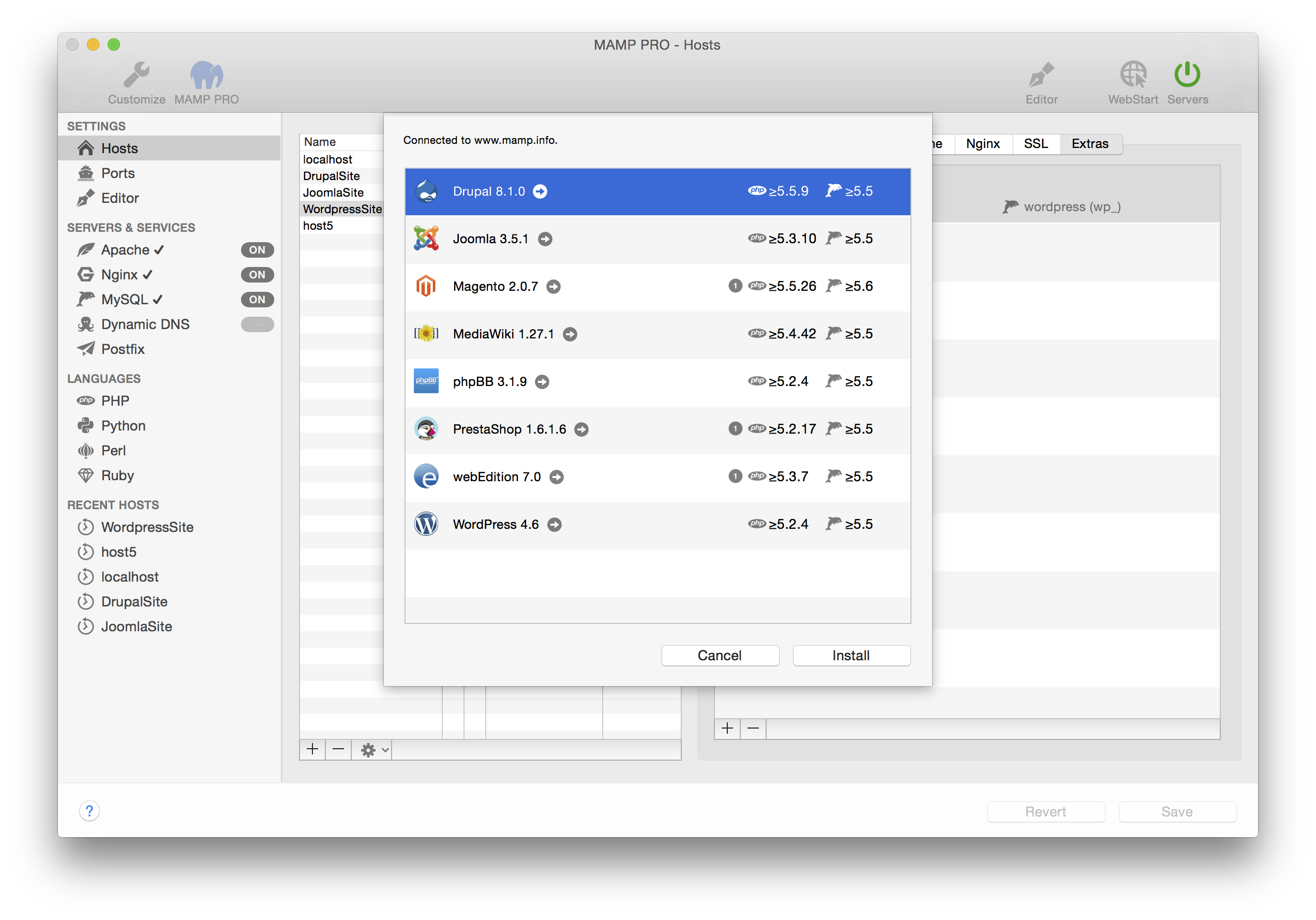Image resolution: width=1316 pixels, height=920 pixels.
Task: Open recent host DrupalSite
Action: click(134, 602)
